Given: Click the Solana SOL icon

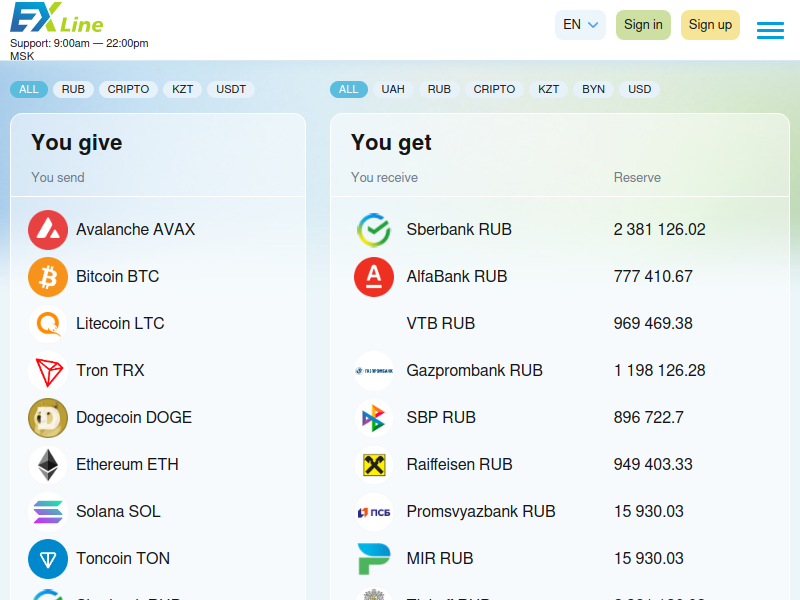Looking at the screenshot, I should pyautogui.click(x=48, y=512).
